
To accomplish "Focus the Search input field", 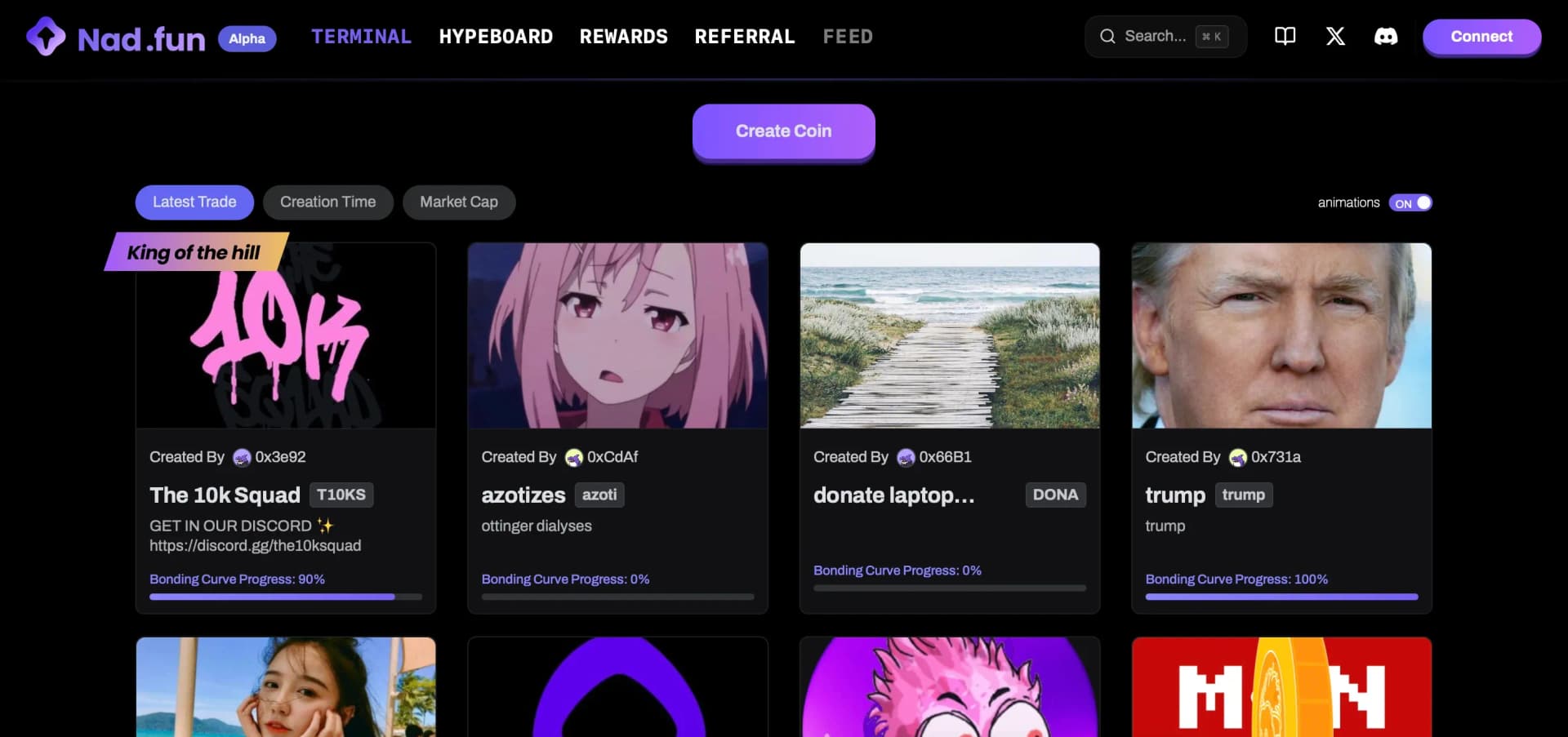I will tap(1155, 36).
